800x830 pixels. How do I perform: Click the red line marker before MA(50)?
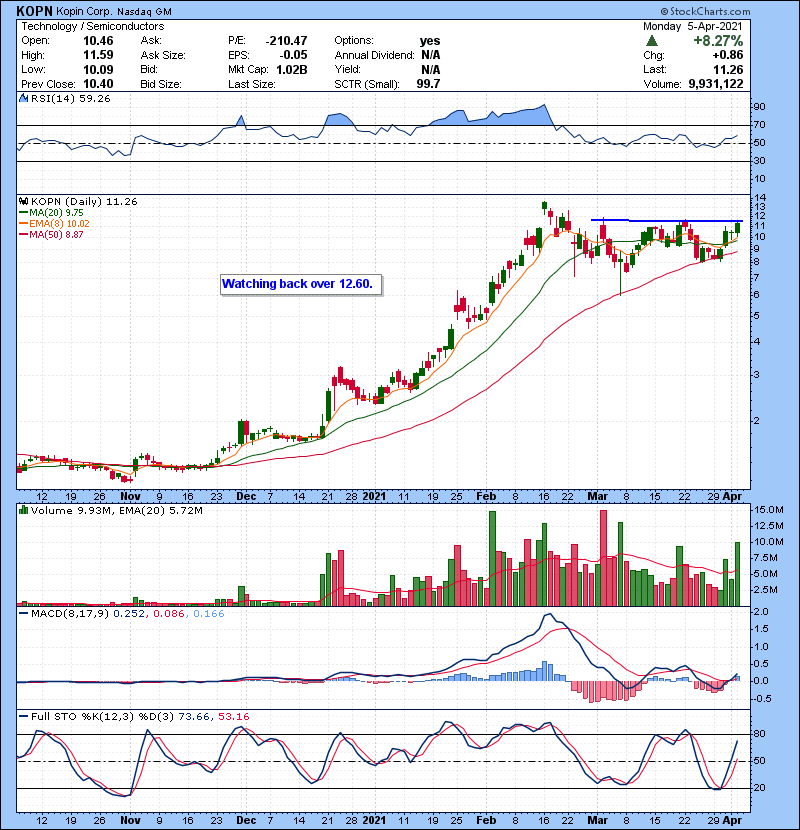(x=23, y=235)
